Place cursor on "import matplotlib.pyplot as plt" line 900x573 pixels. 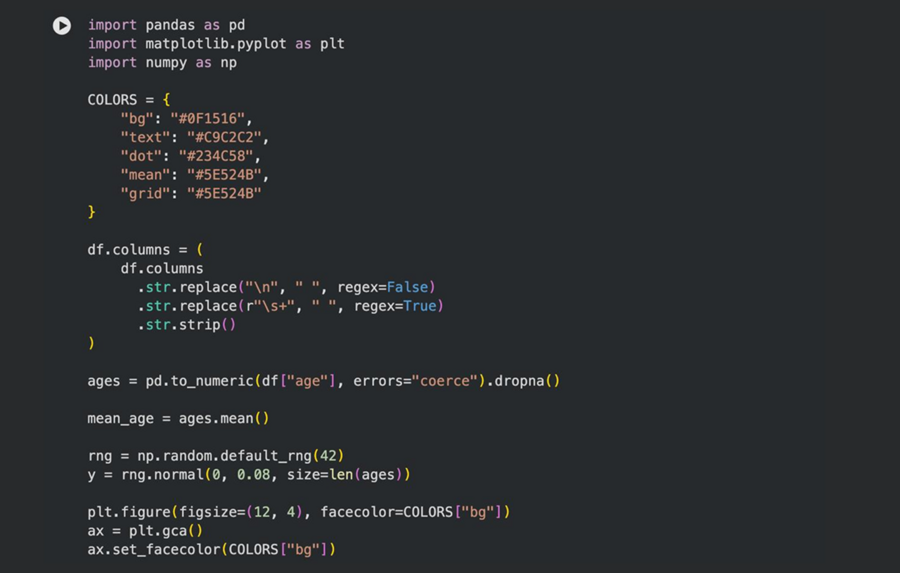coord(215,44)
